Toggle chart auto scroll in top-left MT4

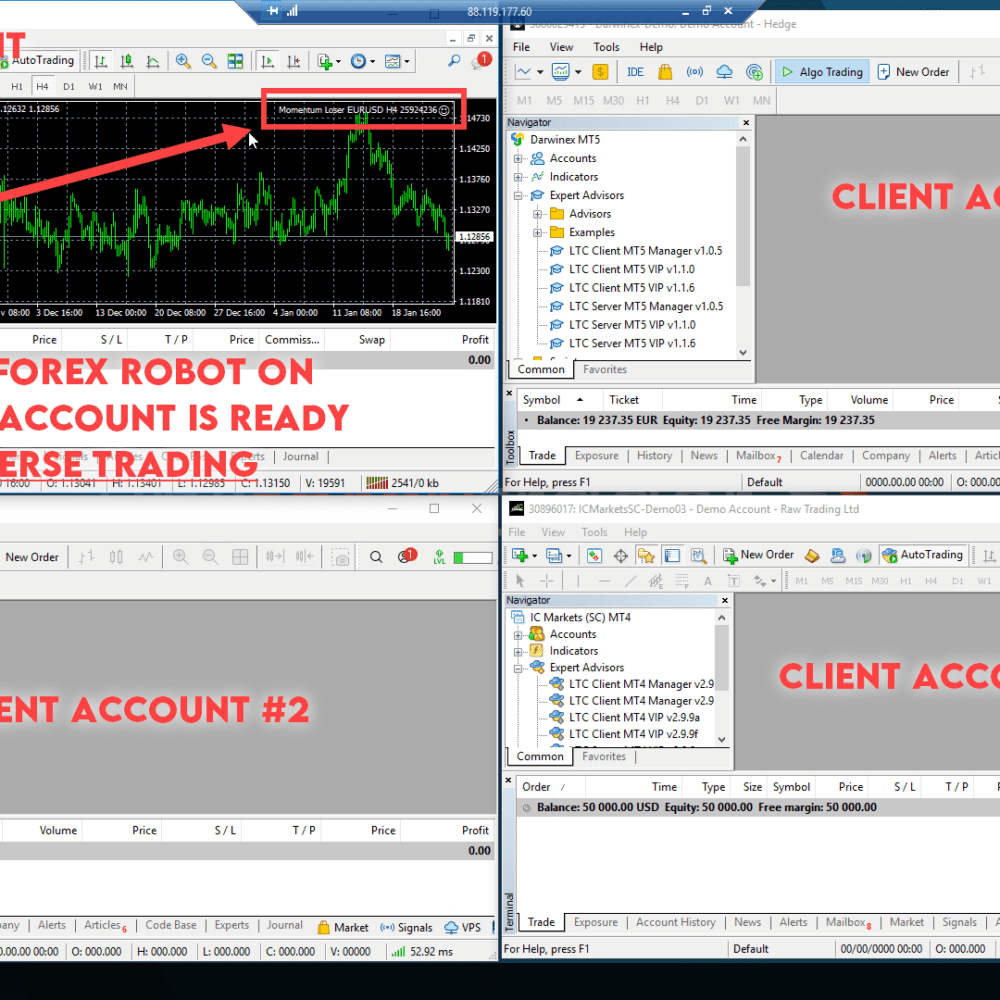point(267,61)
